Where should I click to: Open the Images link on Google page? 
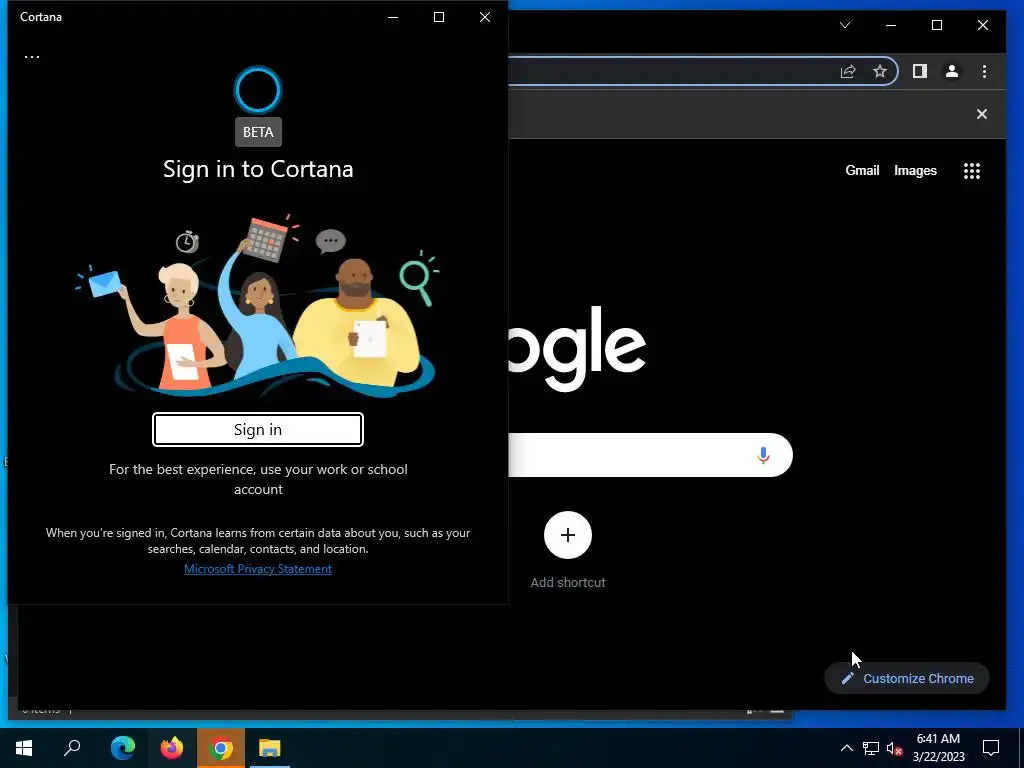pos(915,170)
